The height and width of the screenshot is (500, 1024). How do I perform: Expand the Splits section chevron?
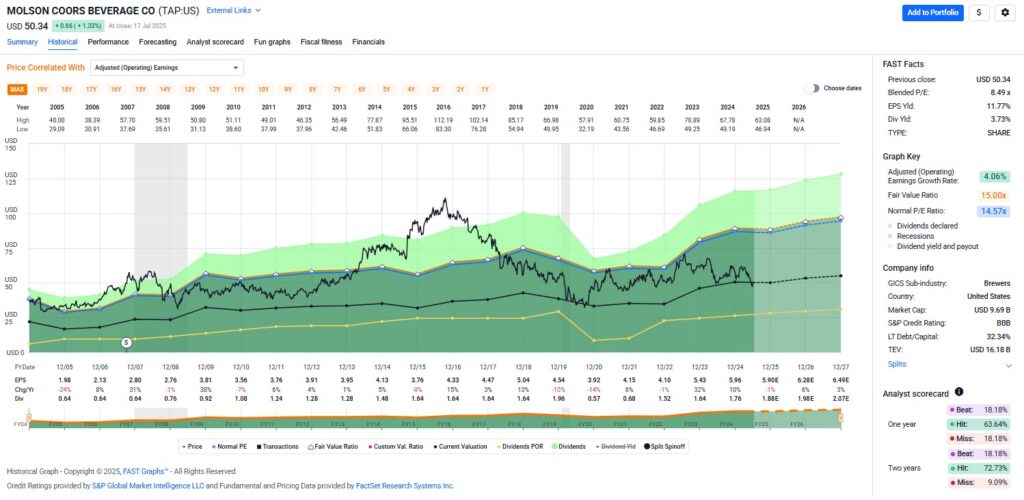coord(1008,365)
